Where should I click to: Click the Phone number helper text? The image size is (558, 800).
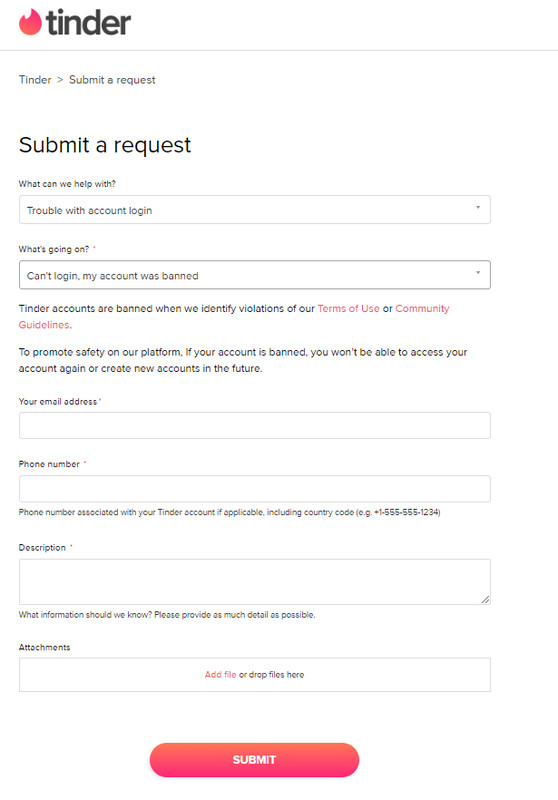(230, 512)
